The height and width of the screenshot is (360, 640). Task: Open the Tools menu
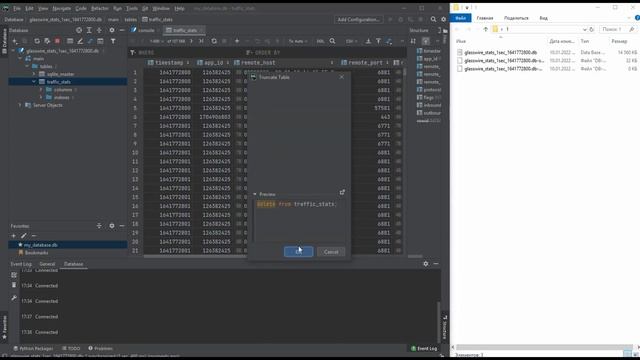coord(131,8)
